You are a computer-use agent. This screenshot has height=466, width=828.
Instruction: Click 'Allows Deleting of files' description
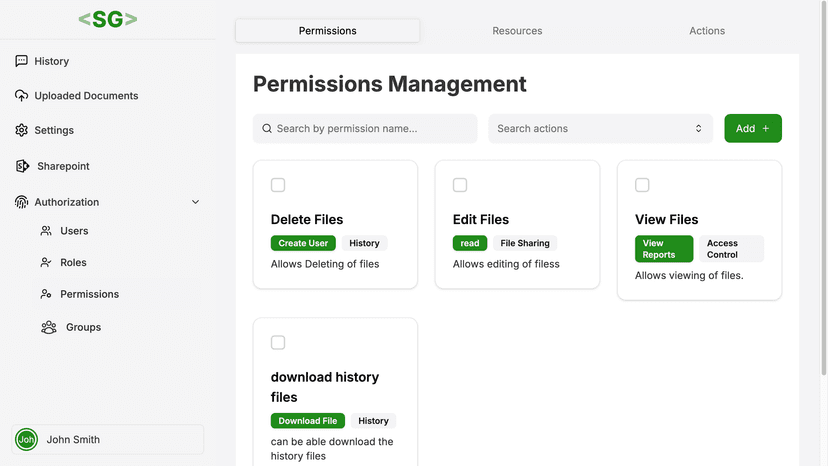click(325, 264)
